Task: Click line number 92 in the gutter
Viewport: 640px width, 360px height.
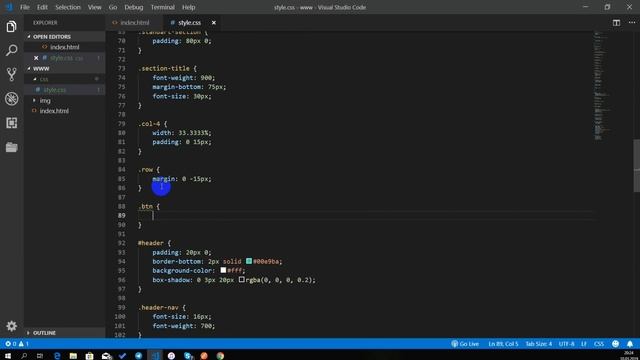Action: (121, 243)
